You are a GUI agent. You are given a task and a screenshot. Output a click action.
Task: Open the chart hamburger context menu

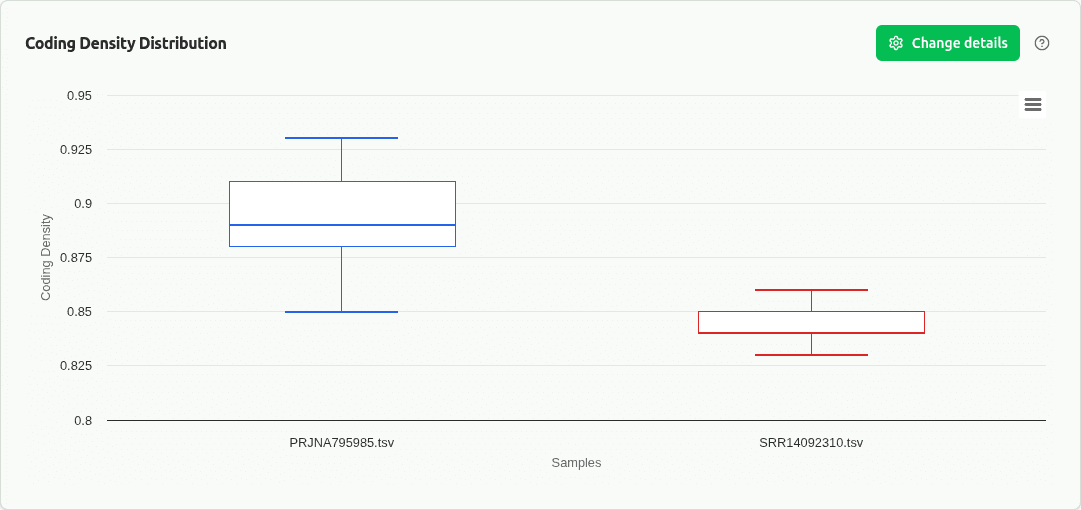tap(1033, 104)
